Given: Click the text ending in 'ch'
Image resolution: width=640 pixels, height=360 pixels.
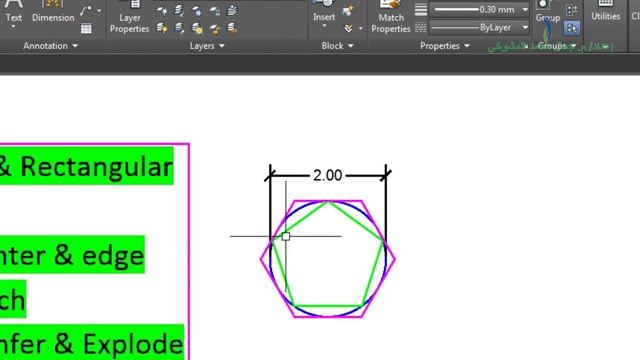Looking at the screenshot, I should [13, 300].
